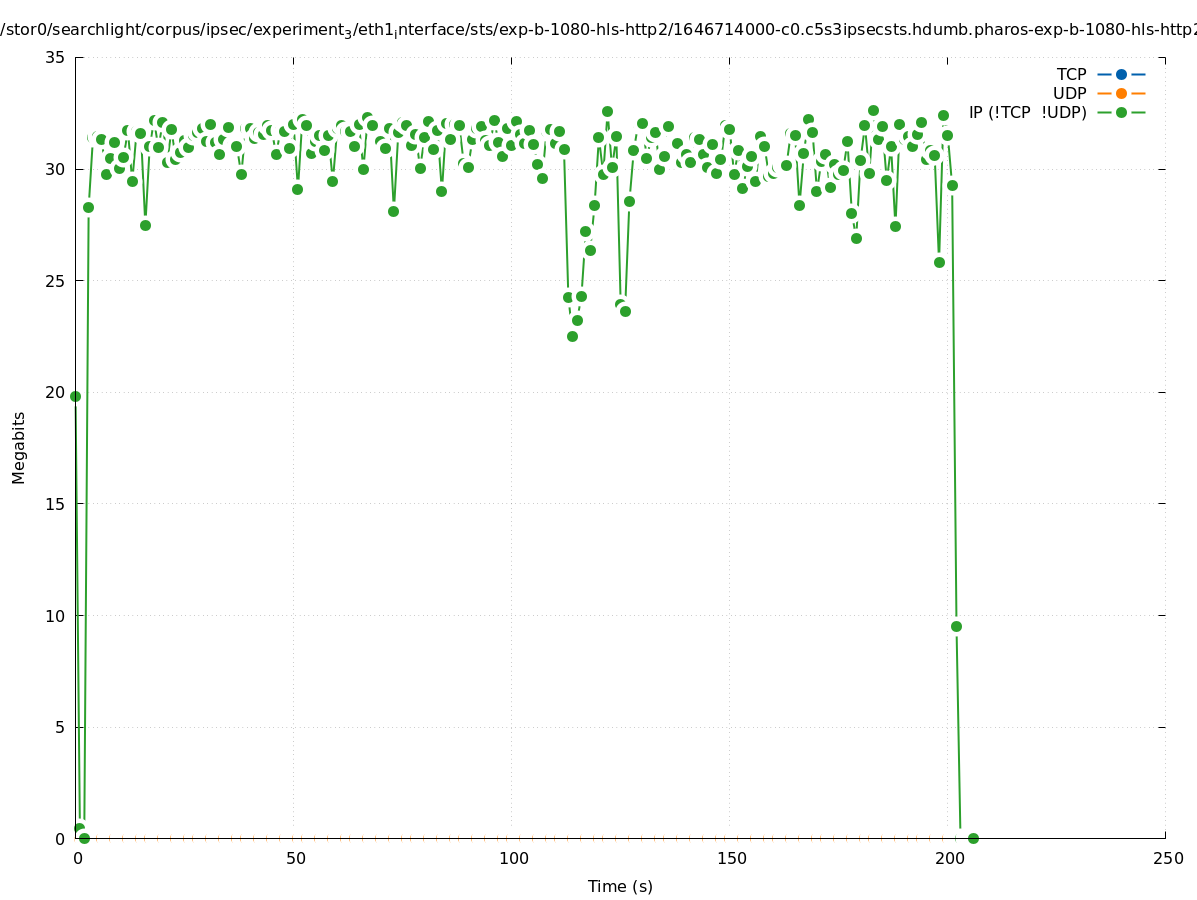The height and width of the screenshot is (900, 1197).
Task: Click the blue TCP legend marker
Action: click(1121, 74)
